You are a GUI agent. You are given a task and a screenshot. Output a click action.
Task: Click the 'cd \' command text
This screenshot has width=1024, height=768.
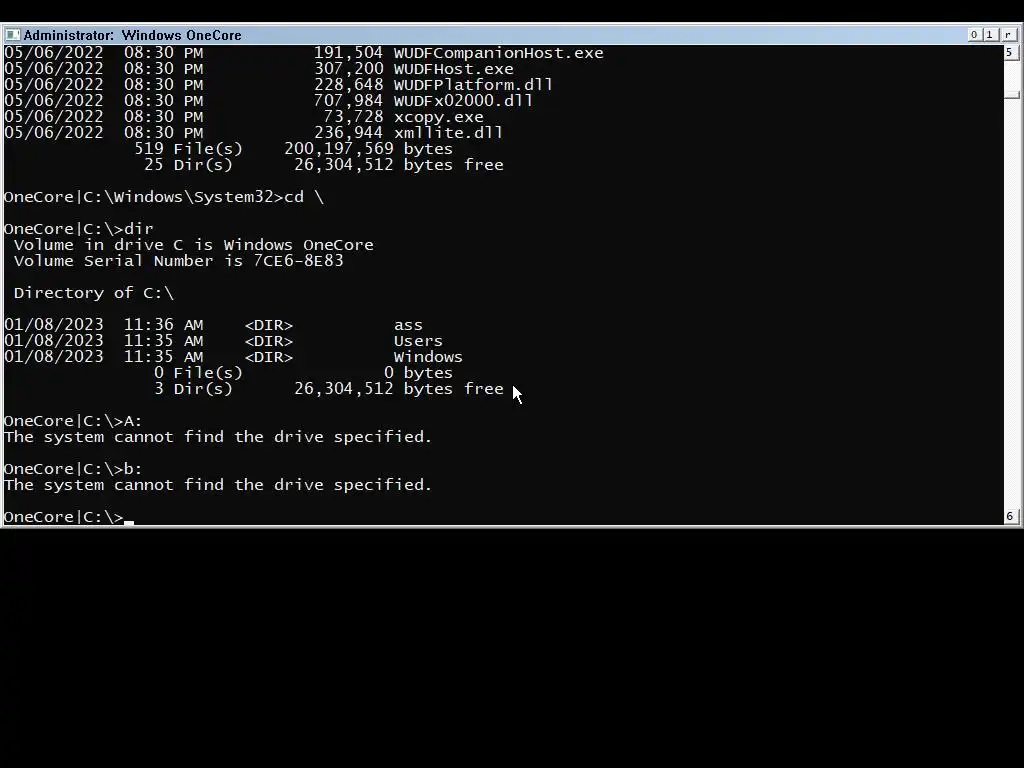[304, 197]
